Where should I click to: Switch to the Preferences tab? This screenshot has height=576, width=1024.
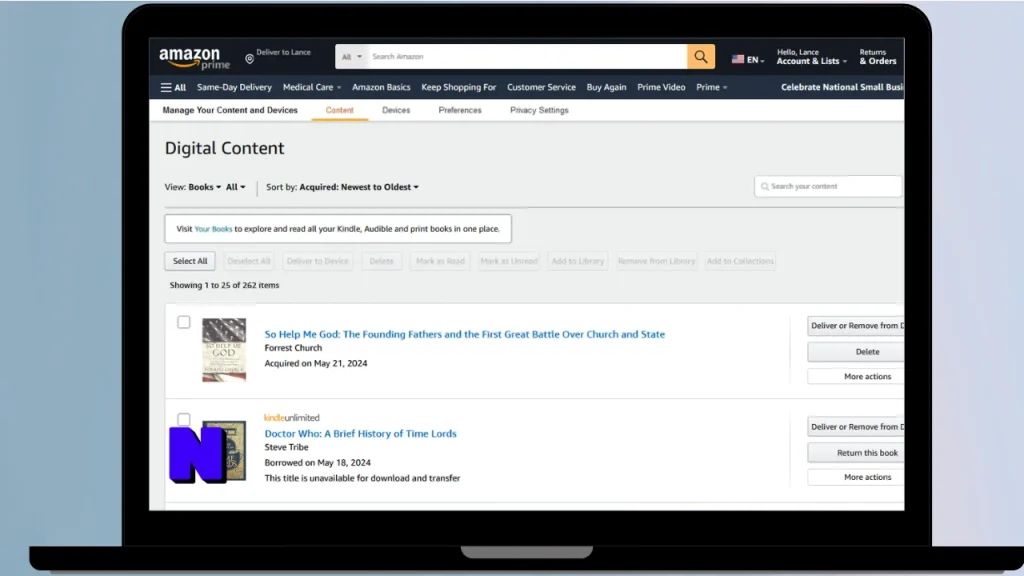(460, 110)
